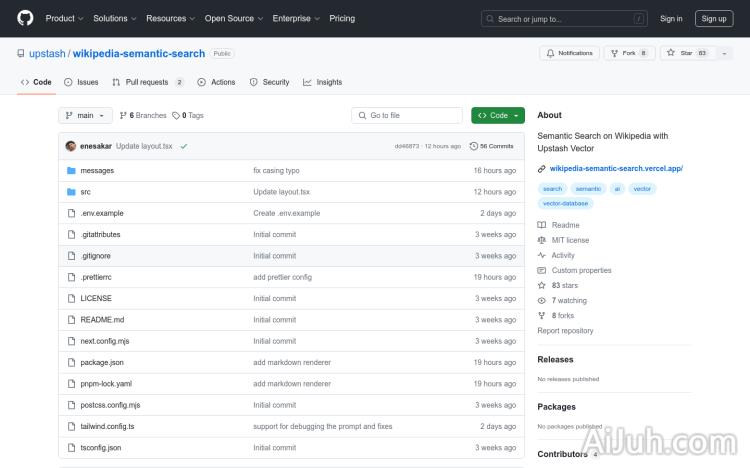Switch to the Security tab
750x468 pixels.
tap(269, 82)
